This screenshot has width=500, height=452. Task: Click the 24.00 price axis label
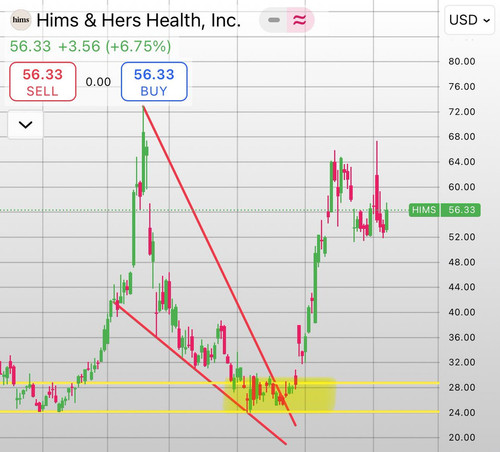462,413
